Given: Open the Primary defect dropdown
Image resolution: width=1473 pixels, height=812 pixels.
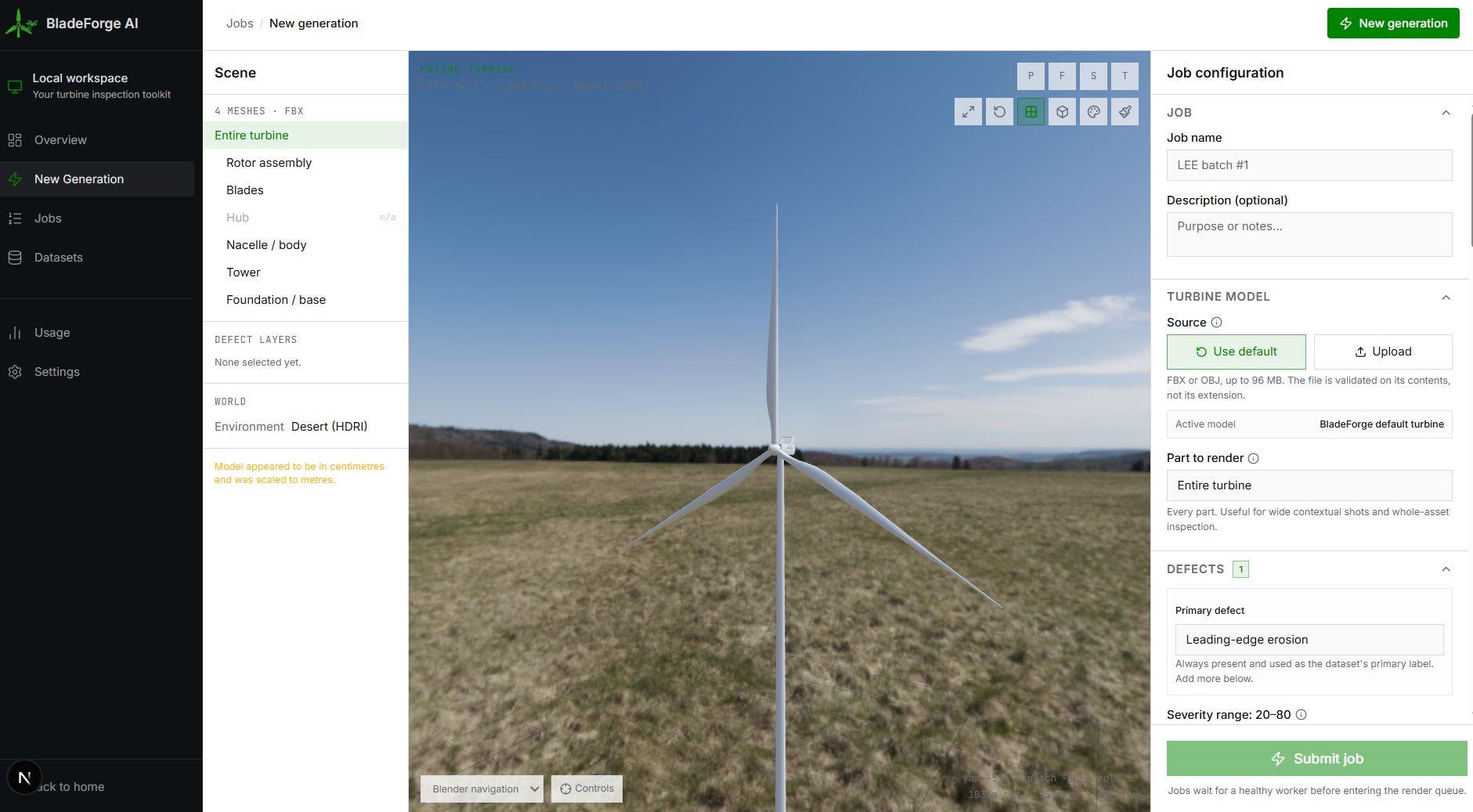Looking at the screenshot, I should click(x=1309, y=640).
